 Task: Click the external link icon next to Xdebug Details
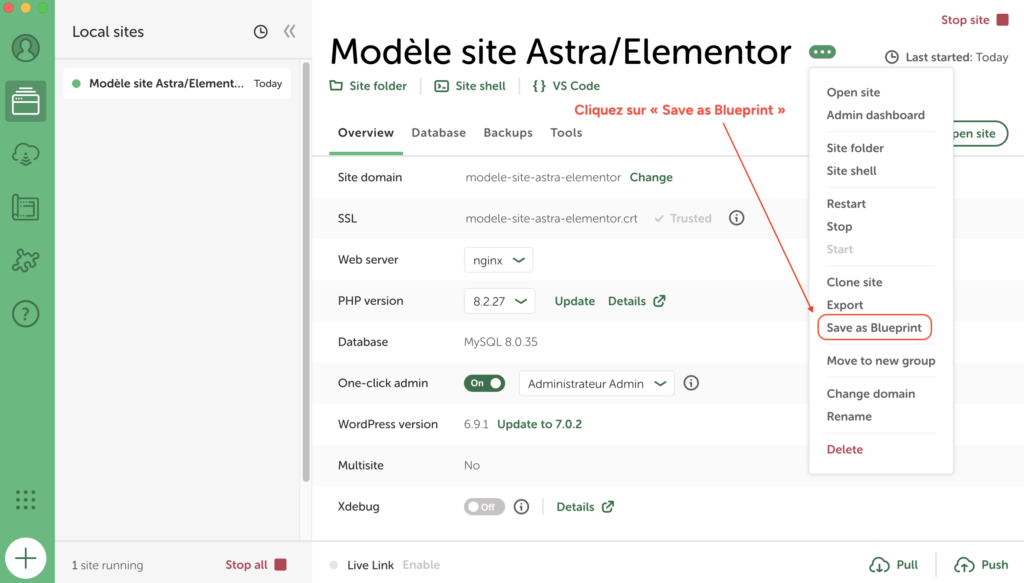608,507
